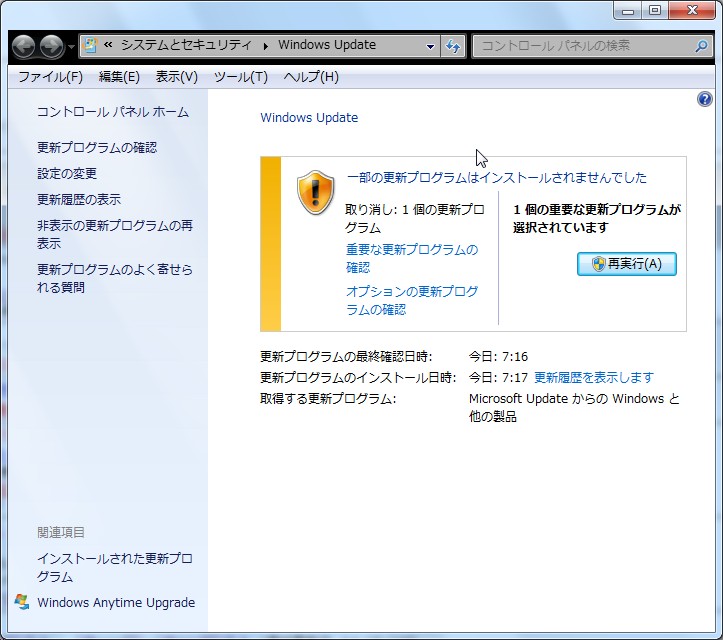
Task: Click Windows Update breadcrumb in address bar
Action: [327, 45]
